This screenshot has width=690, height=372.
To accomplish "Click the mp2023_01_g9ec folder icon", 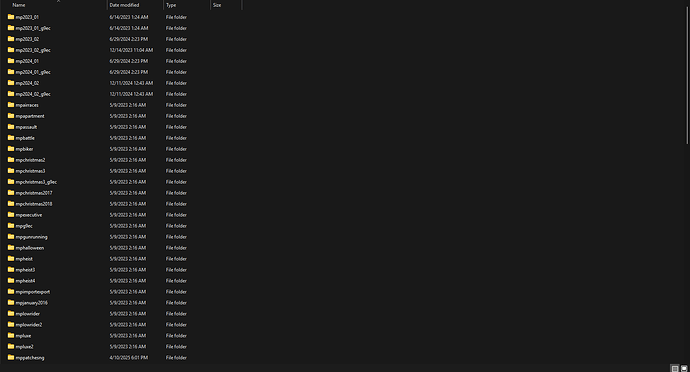I will (x=11, y=28).
